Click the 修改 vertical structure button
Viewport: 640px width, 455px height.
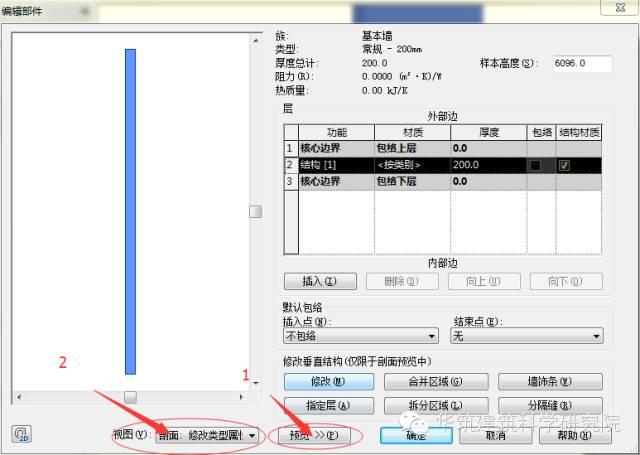[329, 382]
